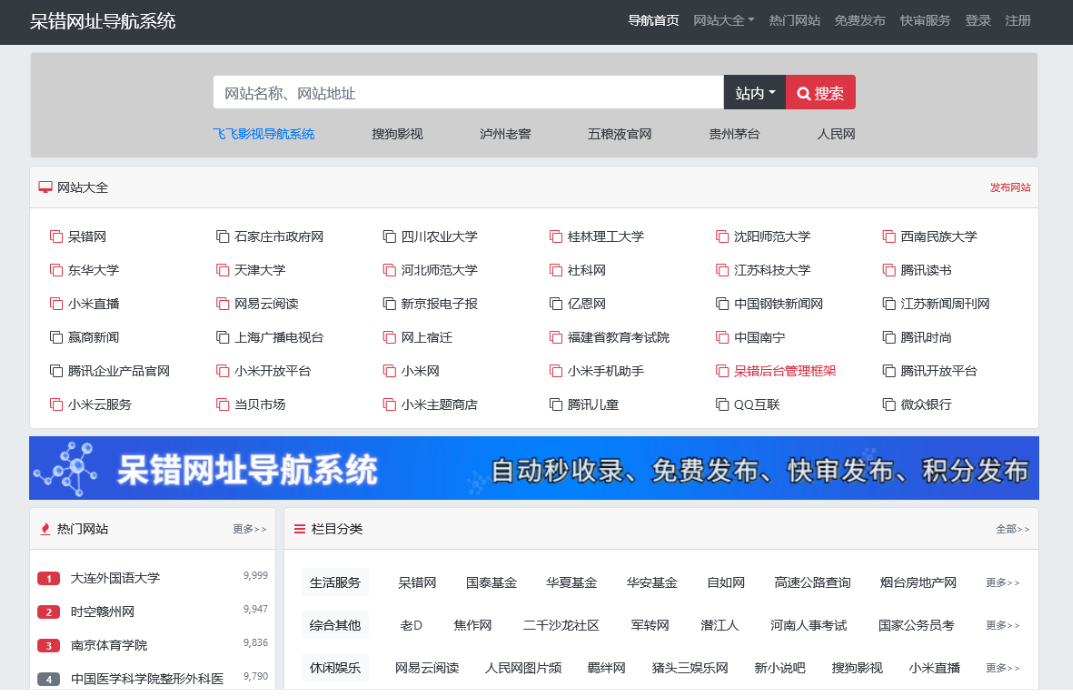Click the 呆错网址导航系统 site title

(103, 21)
